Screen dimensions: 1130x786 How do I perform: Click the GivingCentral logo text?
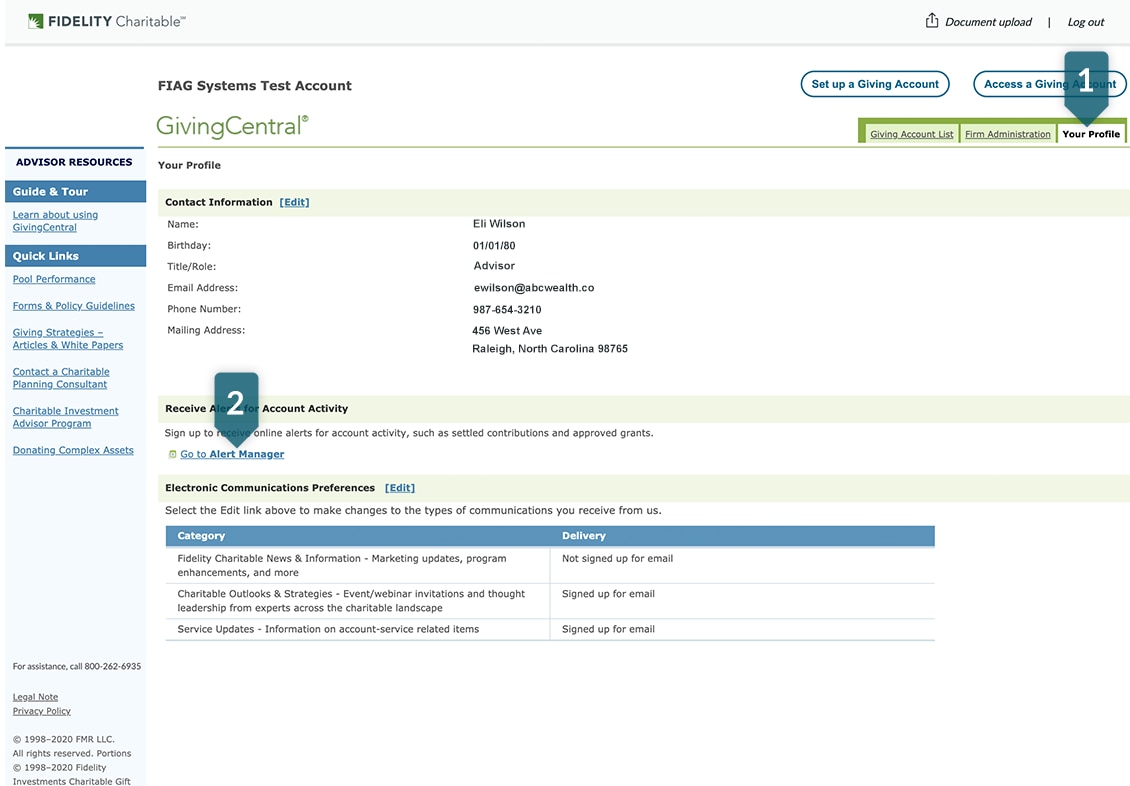click(232, 127)
